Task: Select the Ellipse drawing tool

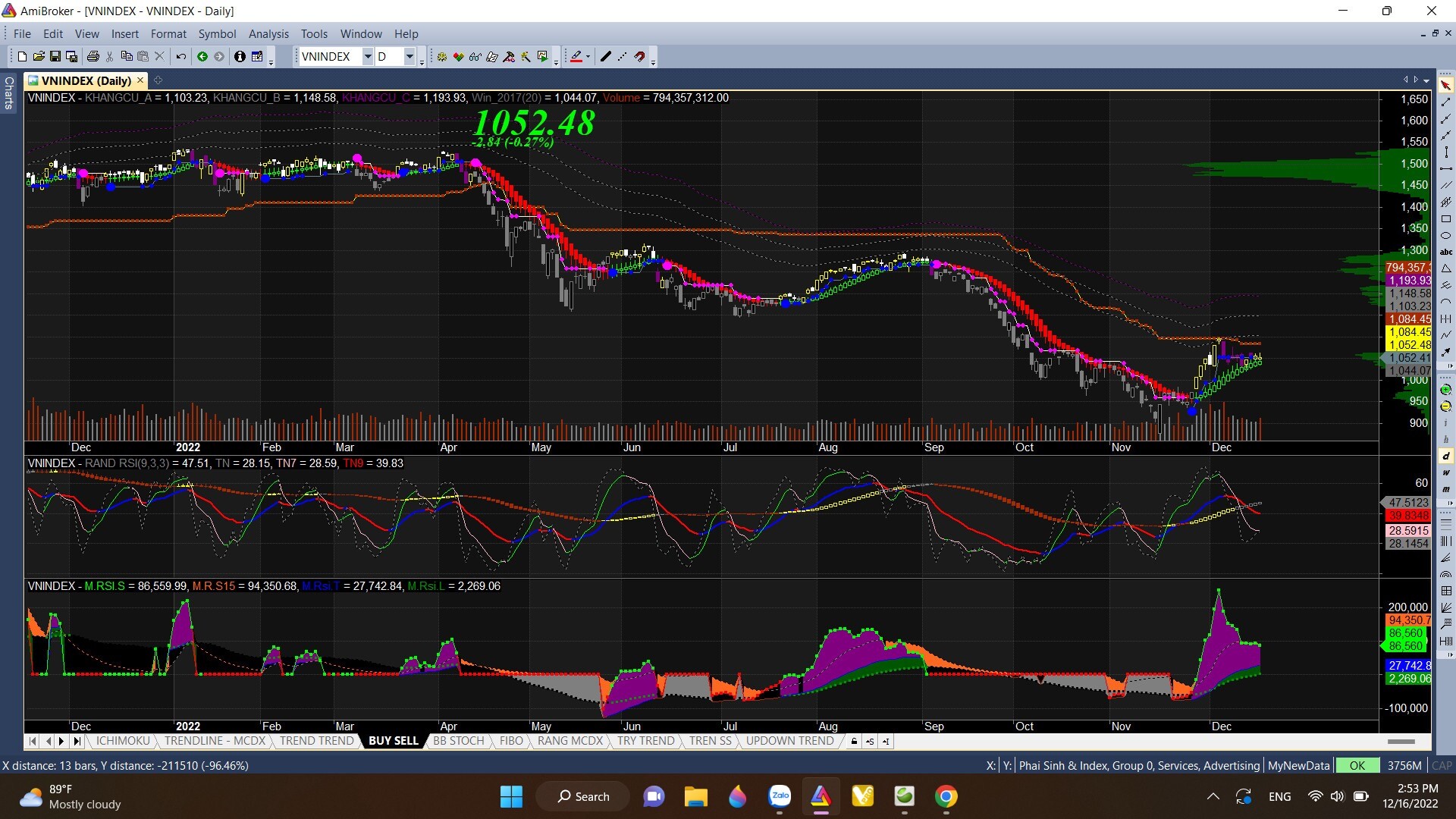Action: pyautogui.click(x=1446, y=235)
